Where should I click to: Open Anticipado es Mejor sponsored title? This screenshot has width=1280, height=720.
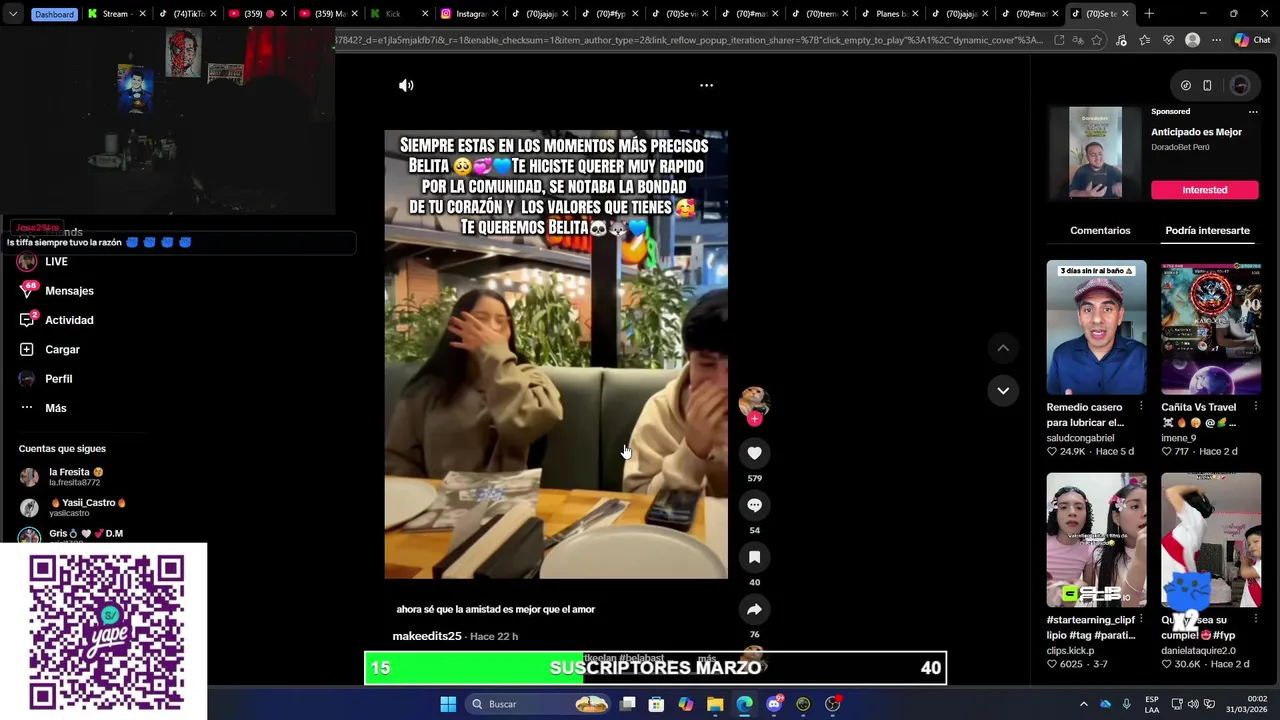tap(1196, 132)
